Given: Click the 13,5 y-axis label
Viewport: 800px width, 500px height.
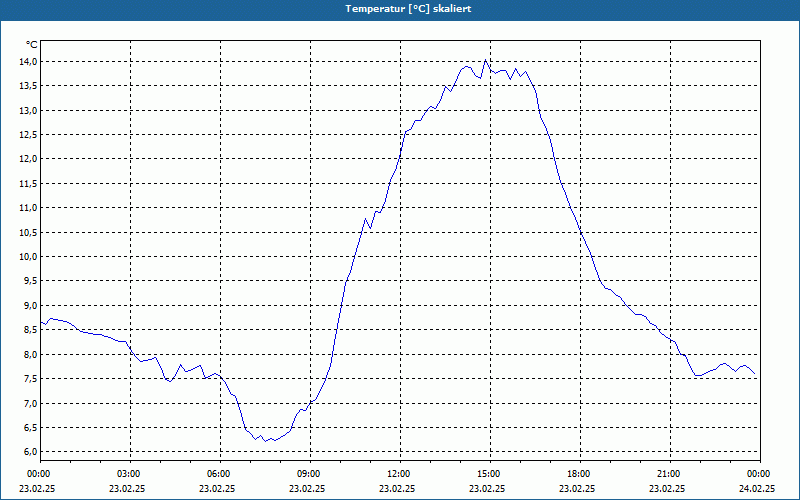Looking at the screenshot, I should coord(29,86).
